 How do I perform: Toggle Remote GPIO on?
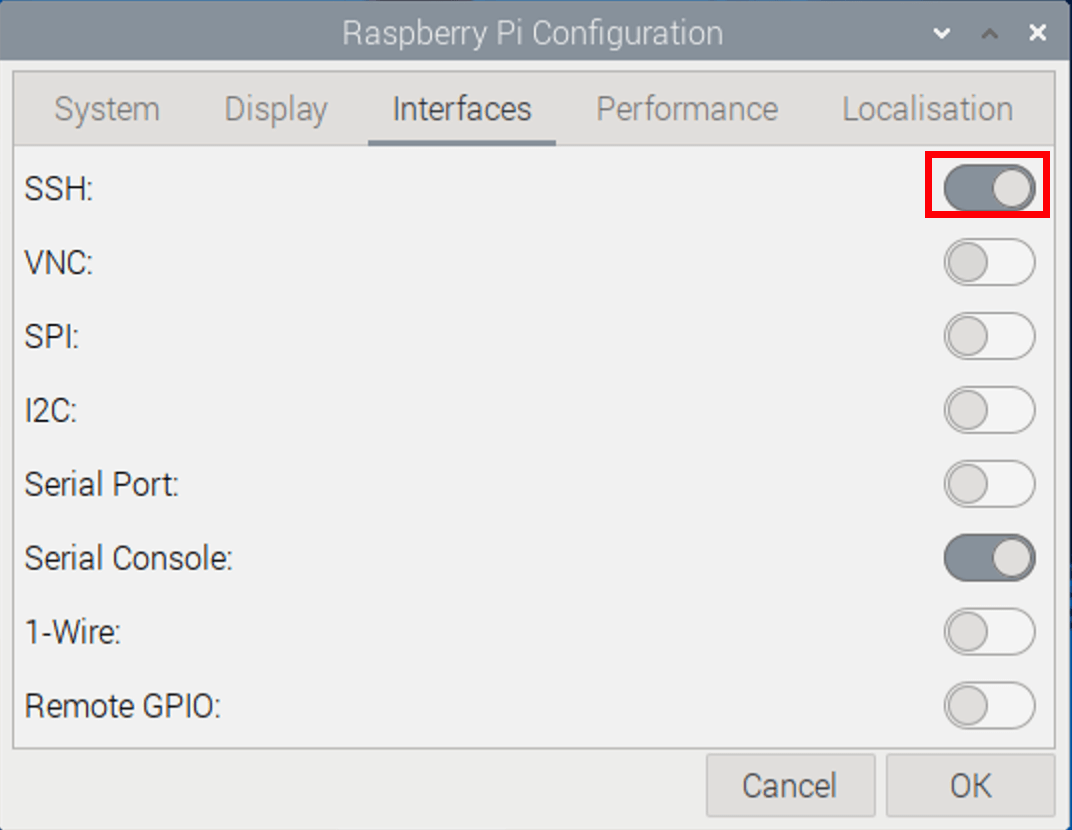[x=989, y=706]
